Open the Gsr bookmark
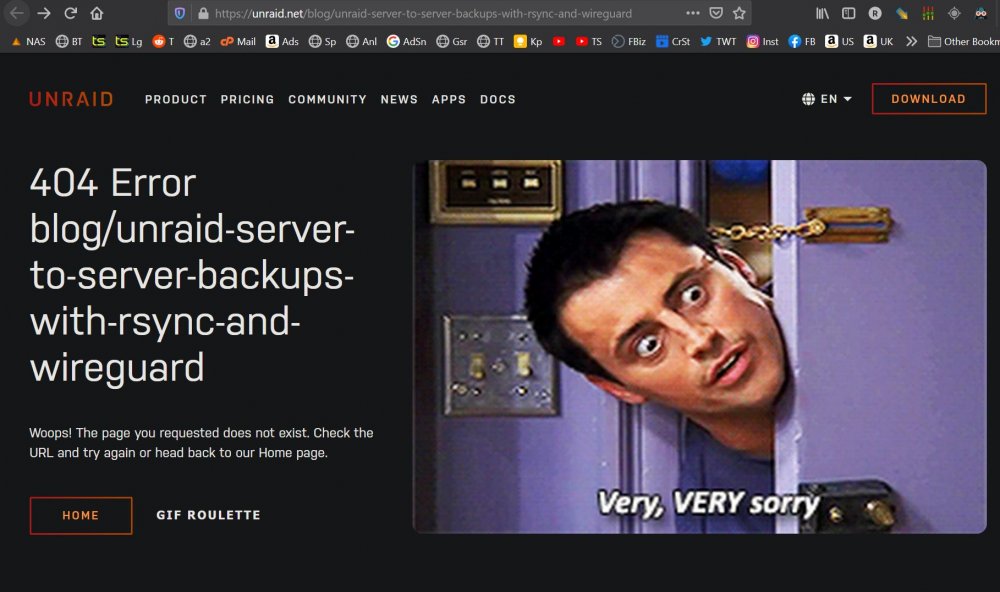The height and width of the screenshot is (592, 1000). click(x=452, y=41)
